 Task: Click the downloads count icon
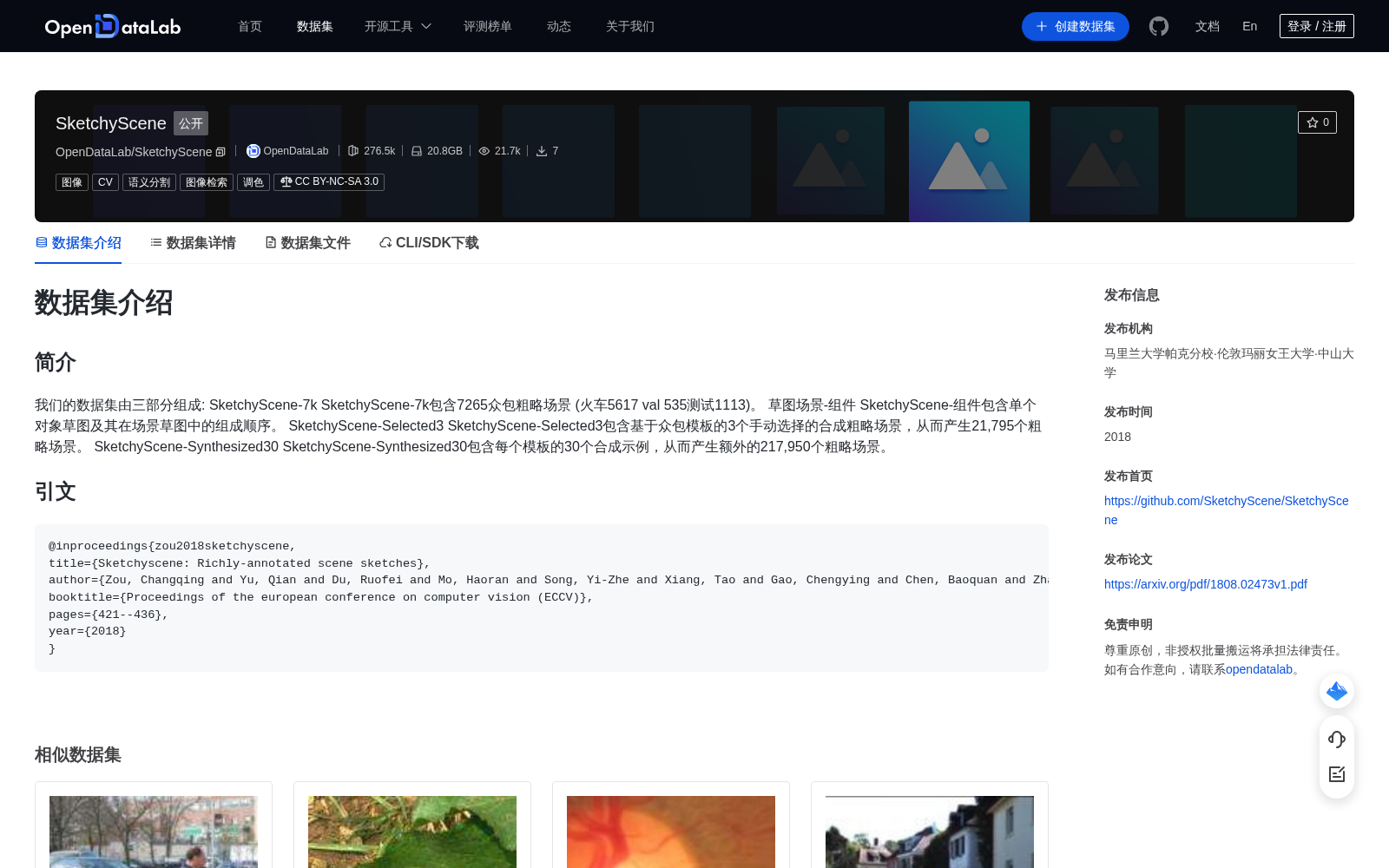542,151
